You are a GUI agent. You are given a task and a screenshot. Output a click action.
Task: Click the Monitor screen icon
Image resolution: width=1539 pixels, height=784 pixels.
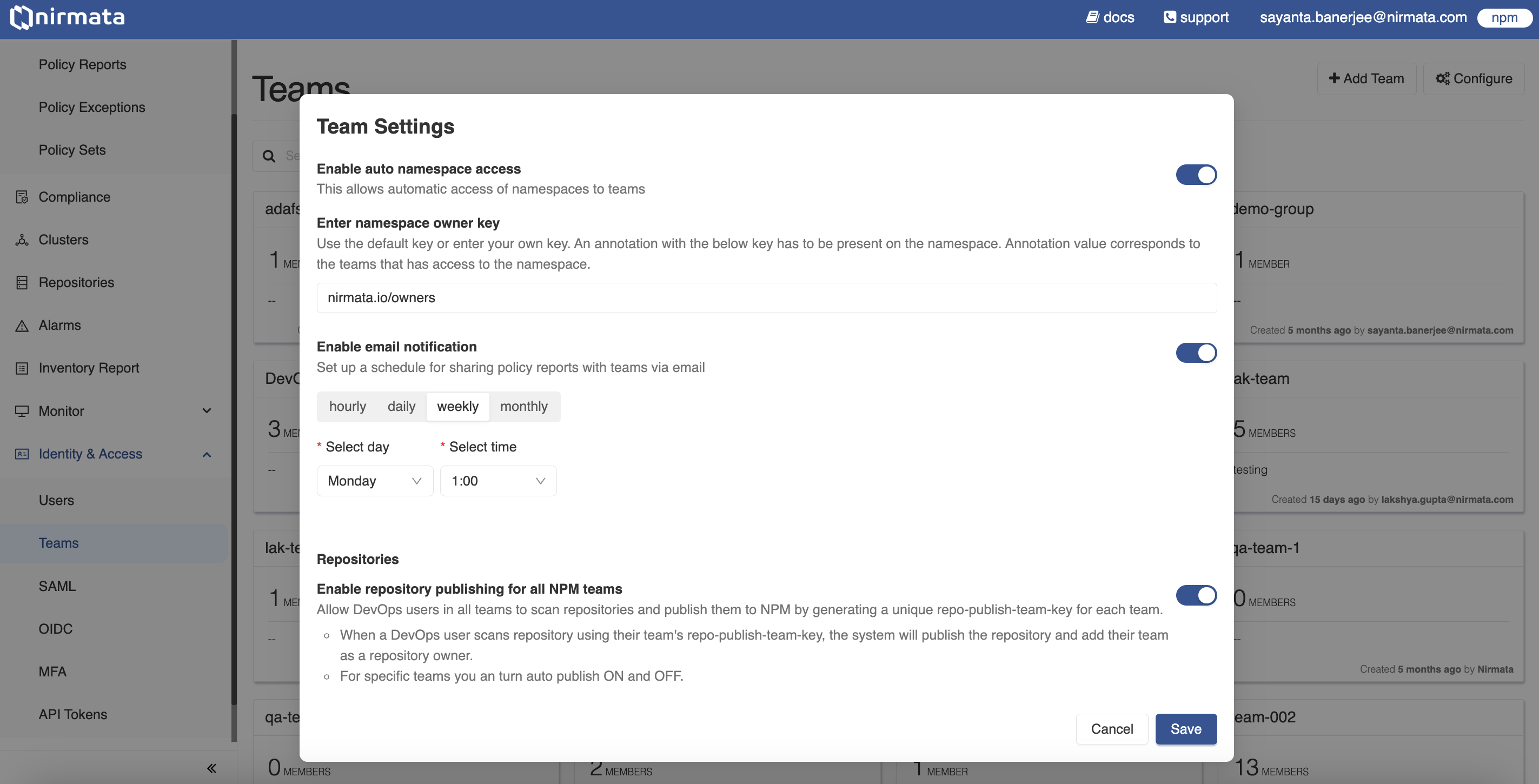click(x=22, y=411)
